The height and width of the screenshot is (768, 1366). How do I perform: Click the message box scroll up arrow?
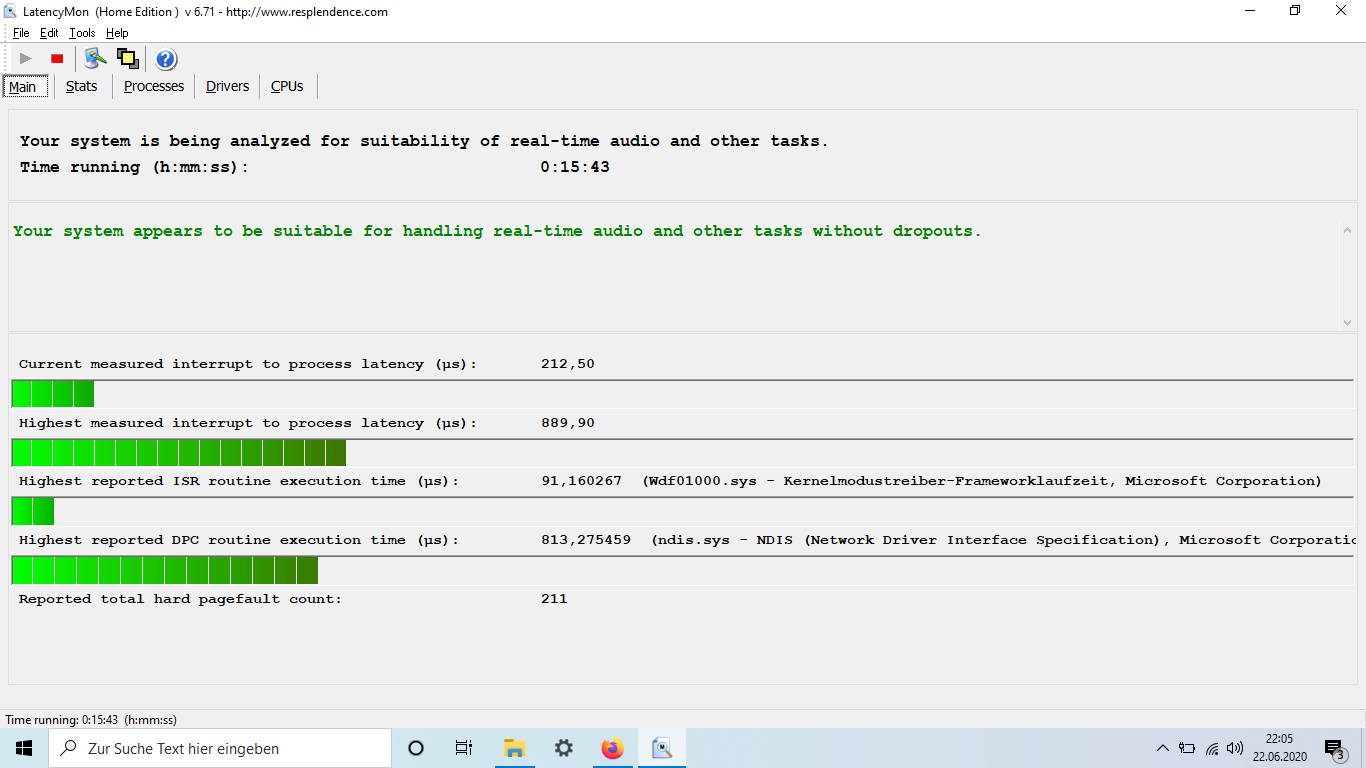[x=1347, y=230]
